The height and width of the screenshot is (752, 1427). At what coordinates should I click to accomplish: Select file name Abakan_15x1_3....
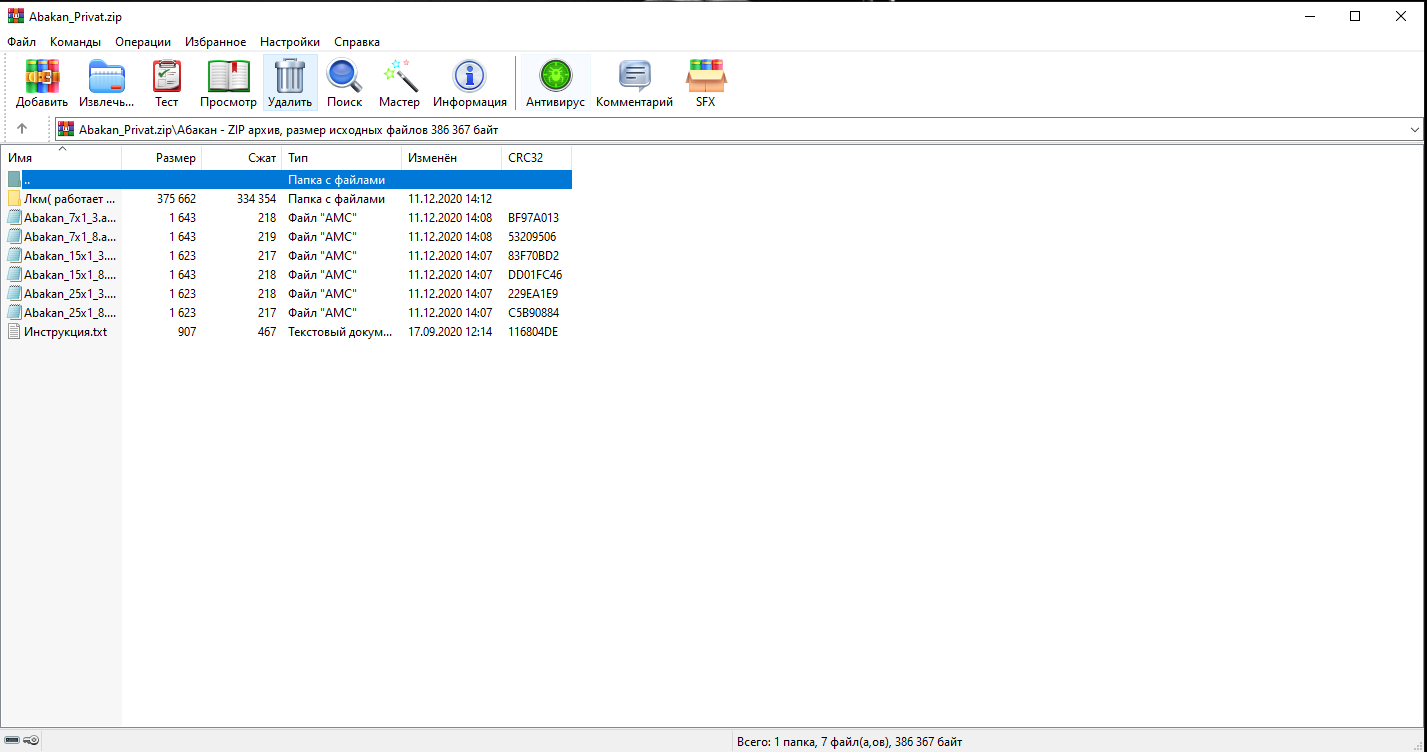pyautogui.click(x=70, y=256)
